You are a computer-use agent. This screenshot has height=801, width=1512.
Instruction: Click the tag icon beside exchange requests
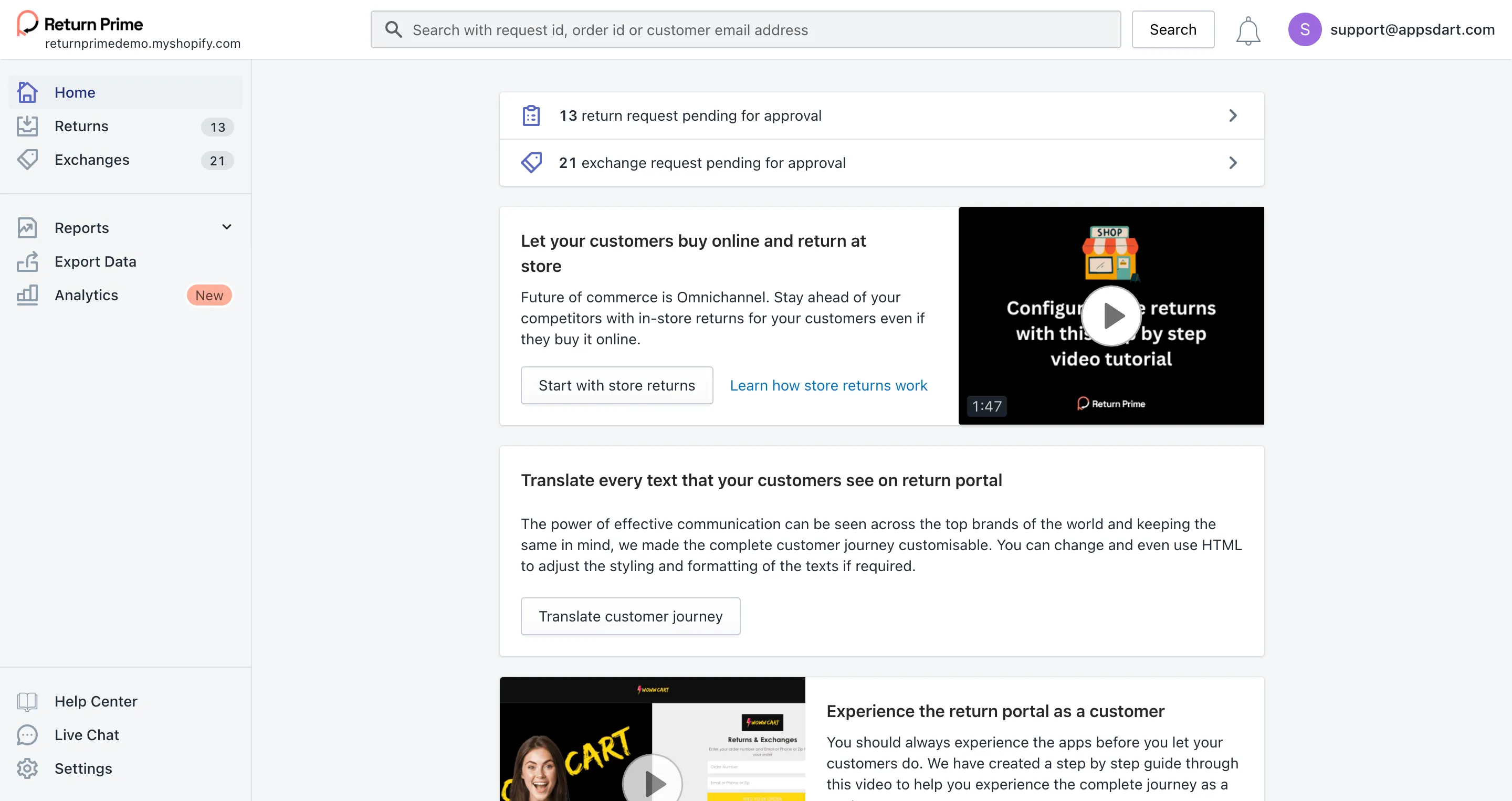coord(531,163)
